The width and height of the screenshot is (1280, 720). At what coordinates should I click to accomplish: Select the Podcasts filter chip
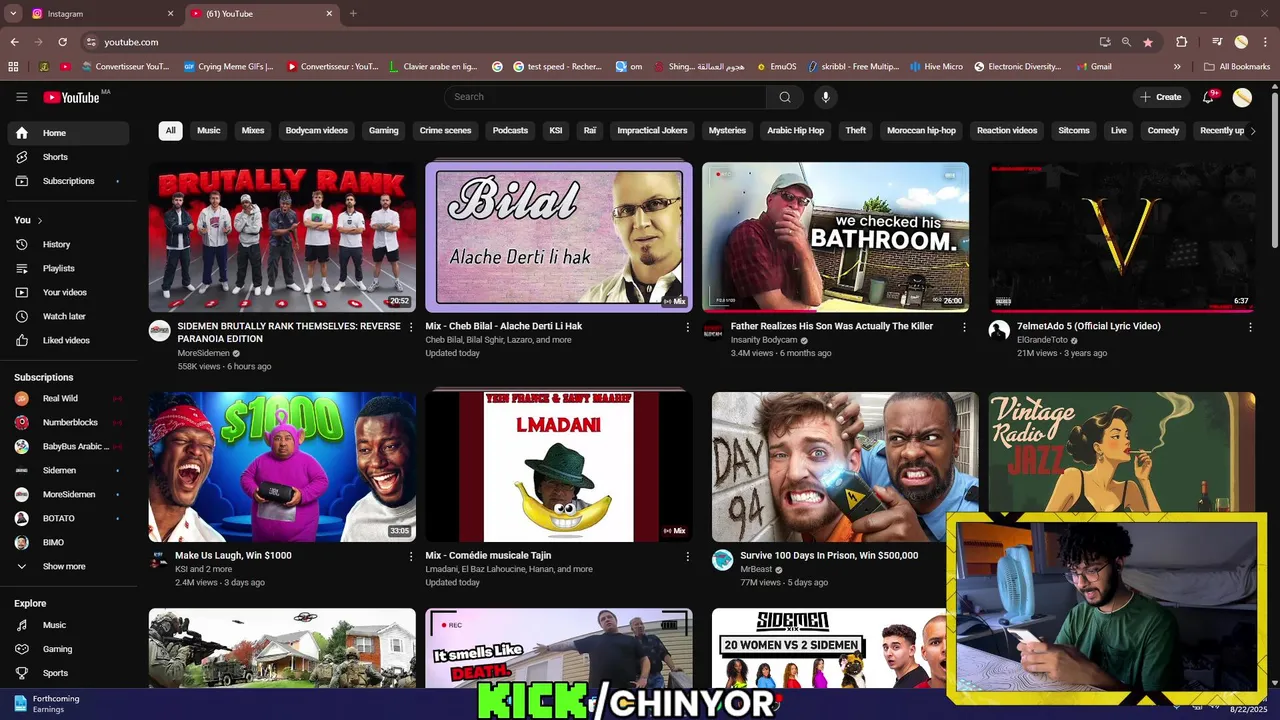coord(510,131)
